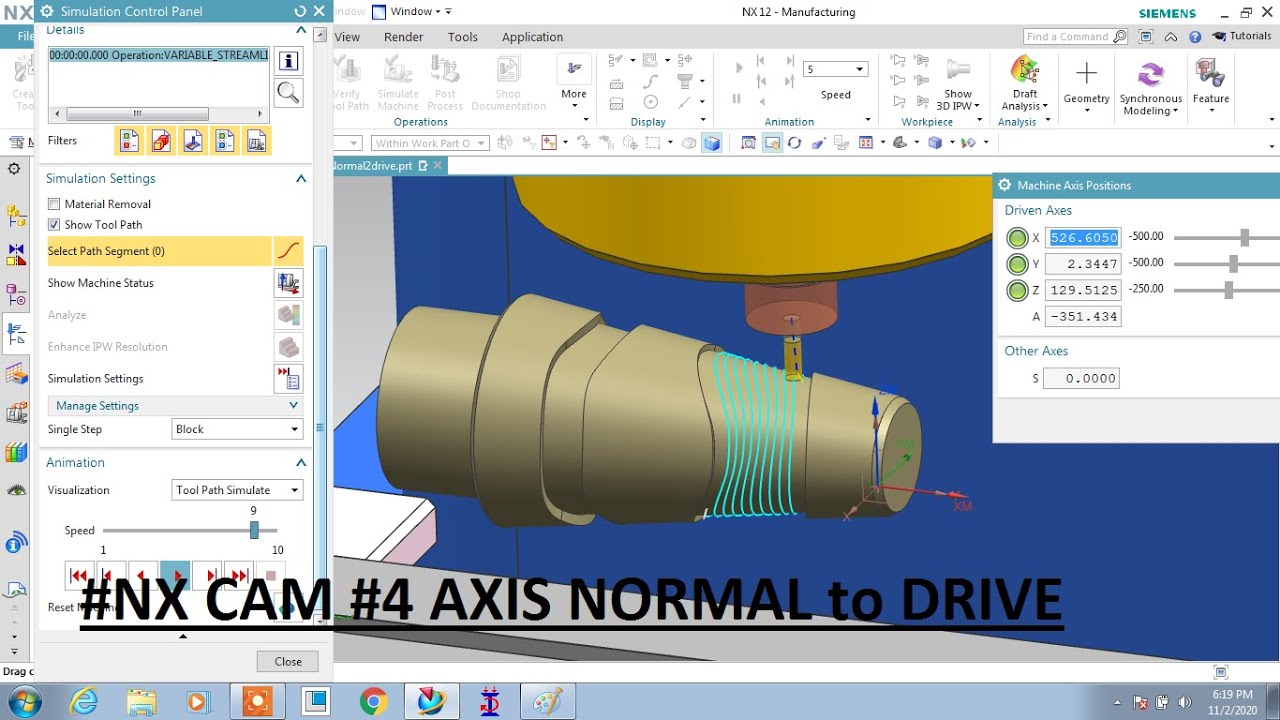Image resolution: width=1280 pixels, height=720 pixels.
Task: Open Synchronous Modeling in ribbon
Action: coord(1150,88)
